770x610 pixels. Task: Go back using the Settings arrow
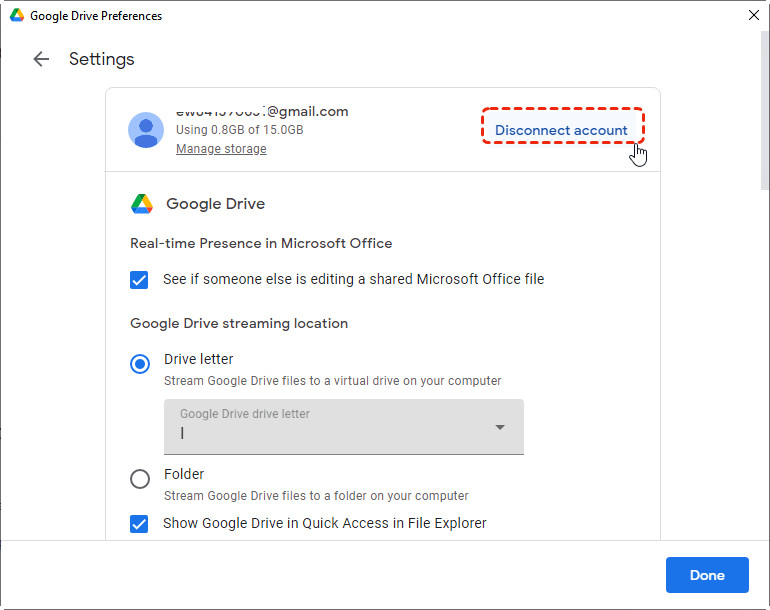click(41, 59)
